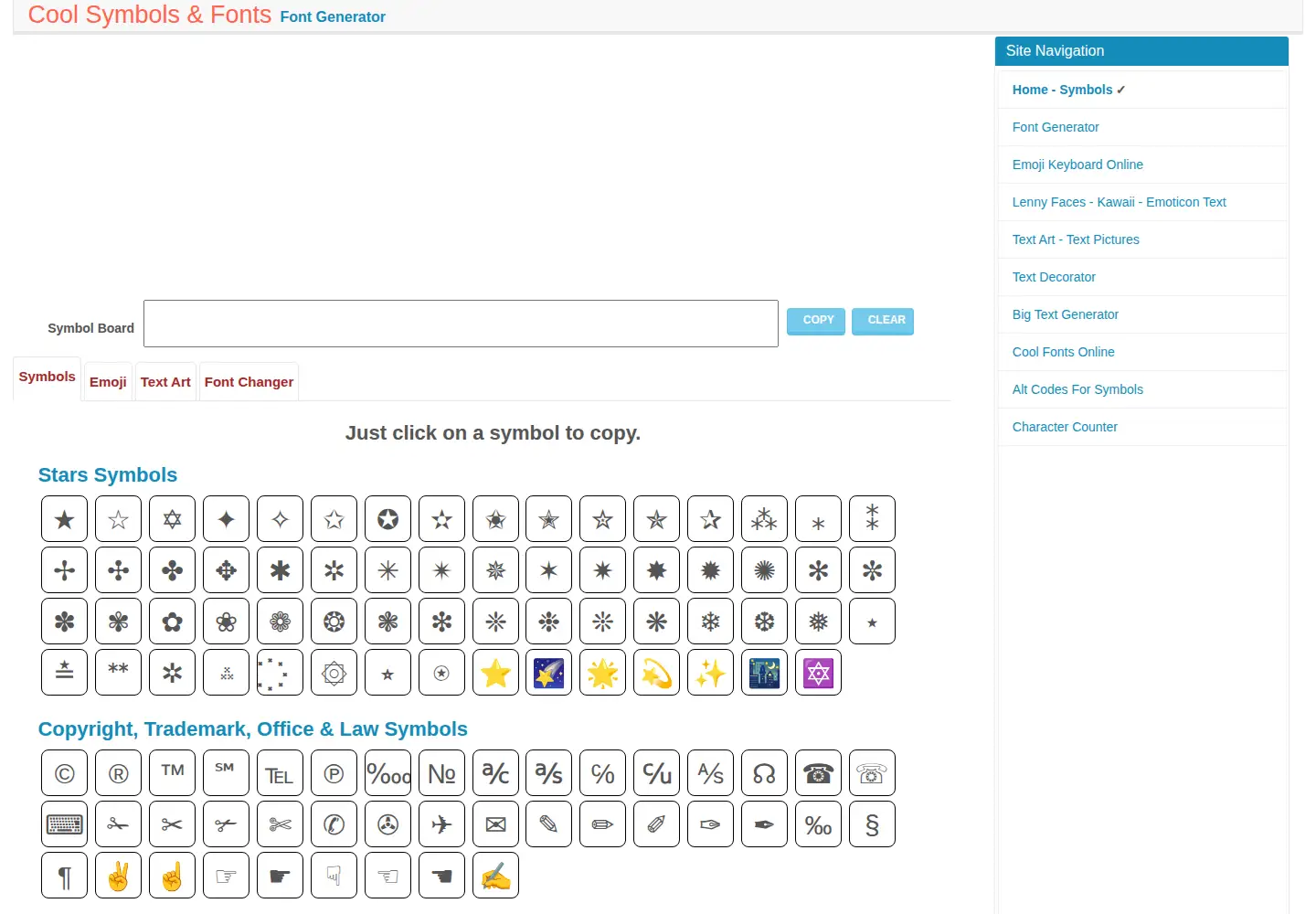
Task: Open the Character Counter link
Action: (x=1065, y=427)
